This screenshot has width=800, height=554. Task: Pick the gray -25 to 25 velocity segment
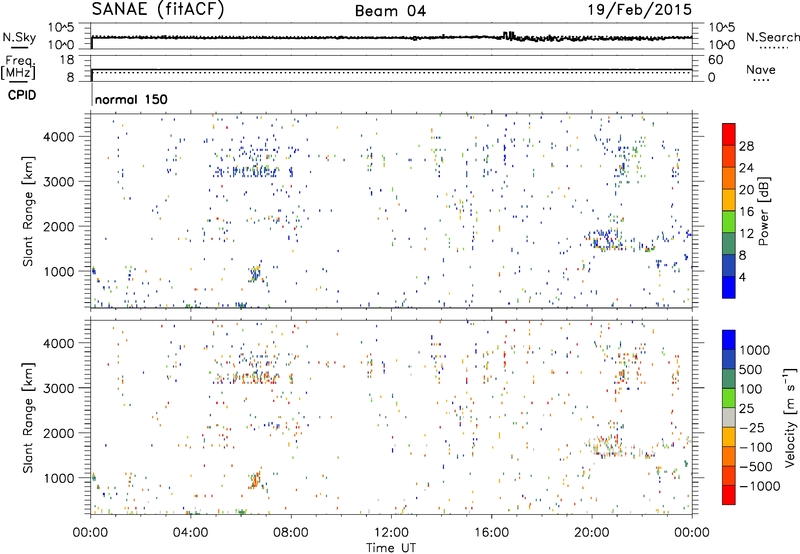729,418
